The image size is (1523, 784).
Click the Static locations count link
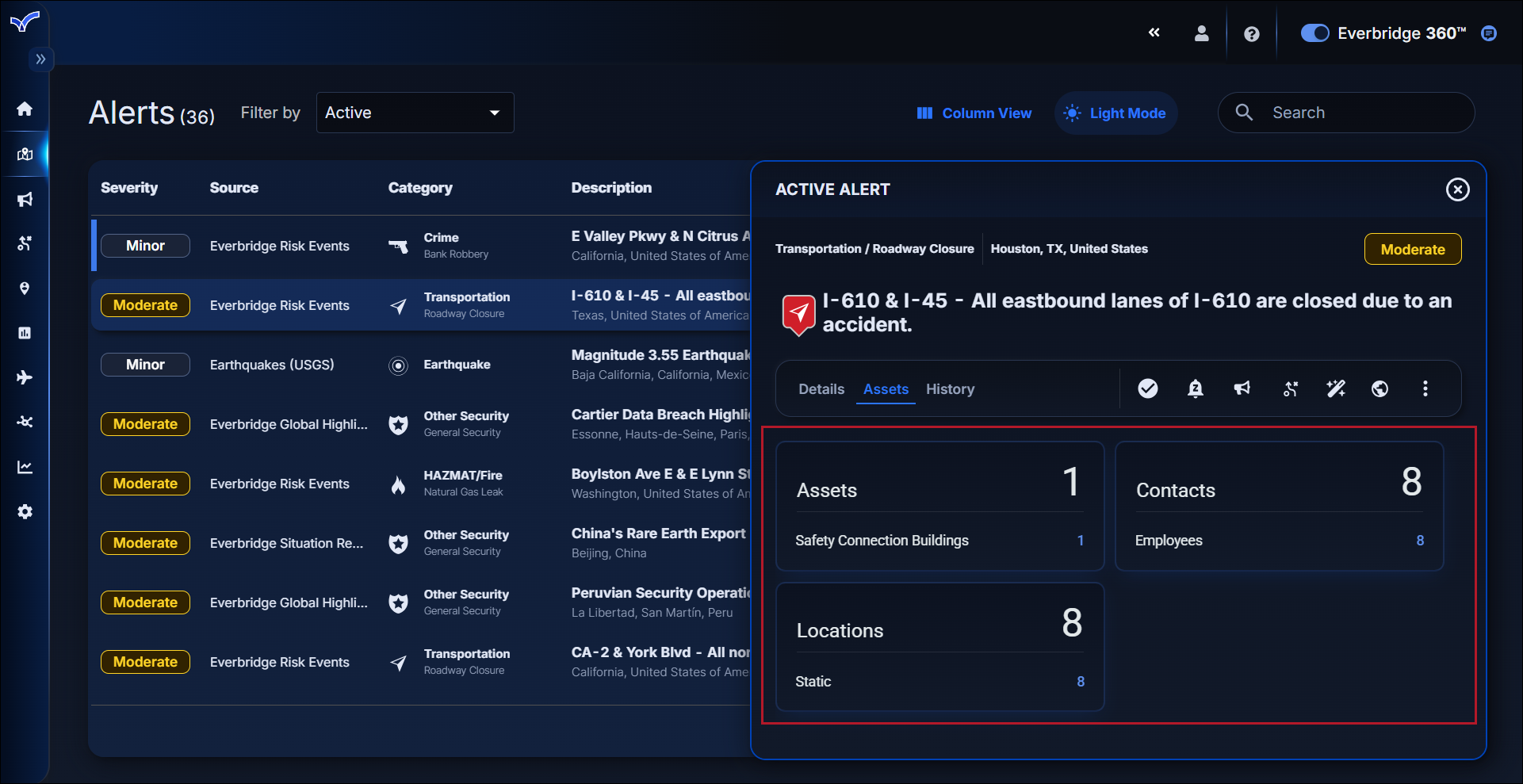click(1081, 682)
